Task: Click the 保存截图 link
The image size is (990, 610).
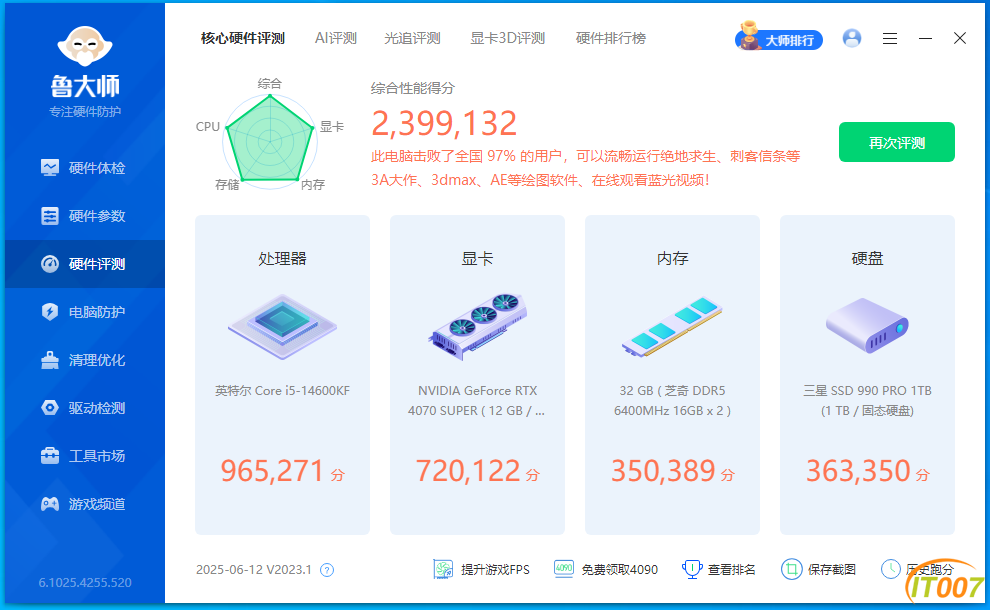Action: pos(819,570)
